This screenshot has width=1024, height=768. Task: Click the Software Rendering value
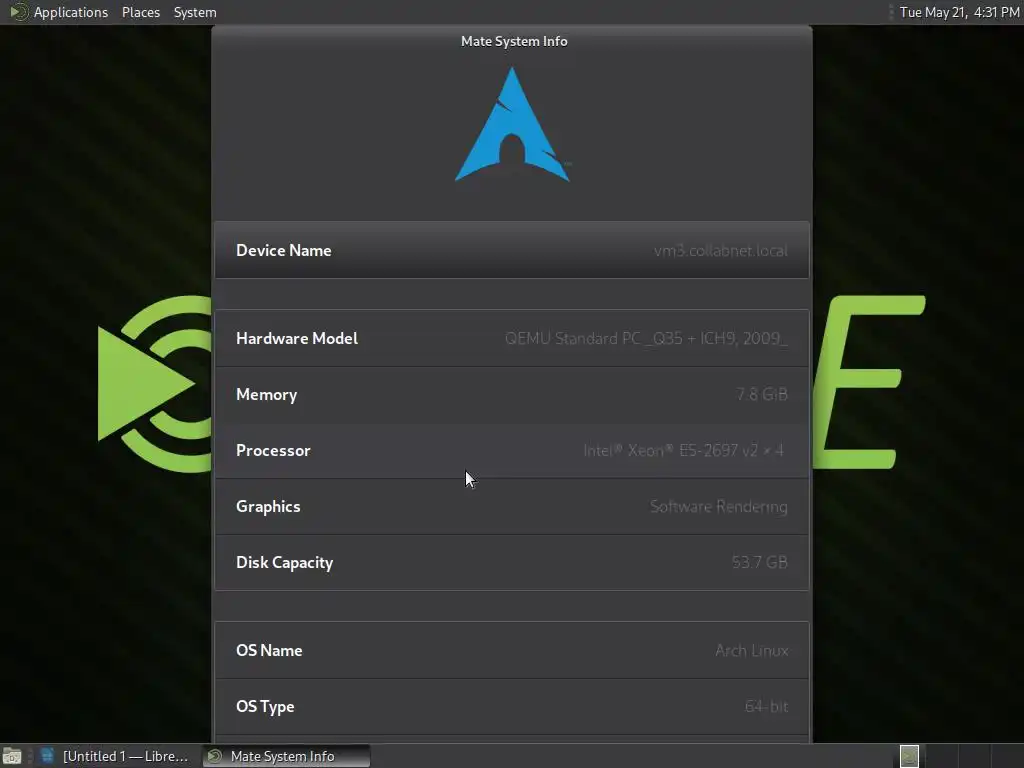pos(718,507)
